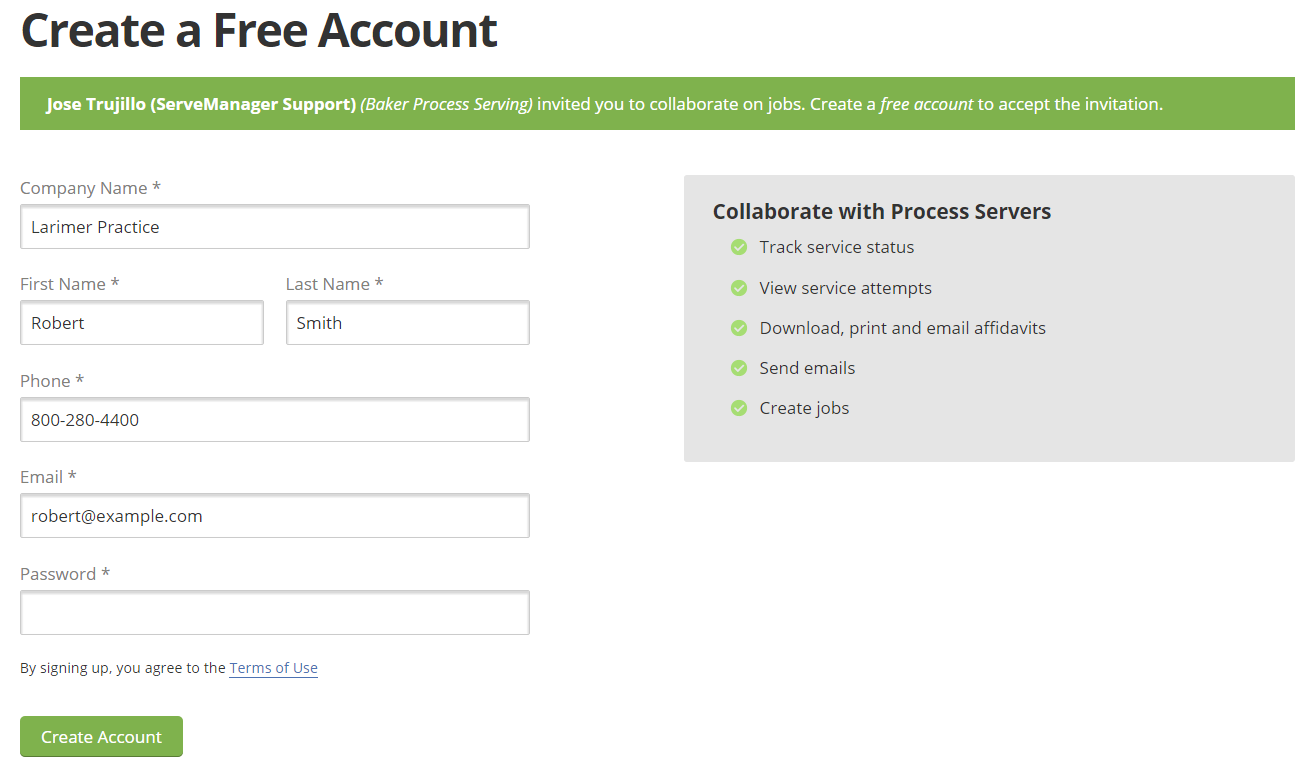1315x784 pixels.
Task: Click the Create Account button
Action: coord(101,736)
